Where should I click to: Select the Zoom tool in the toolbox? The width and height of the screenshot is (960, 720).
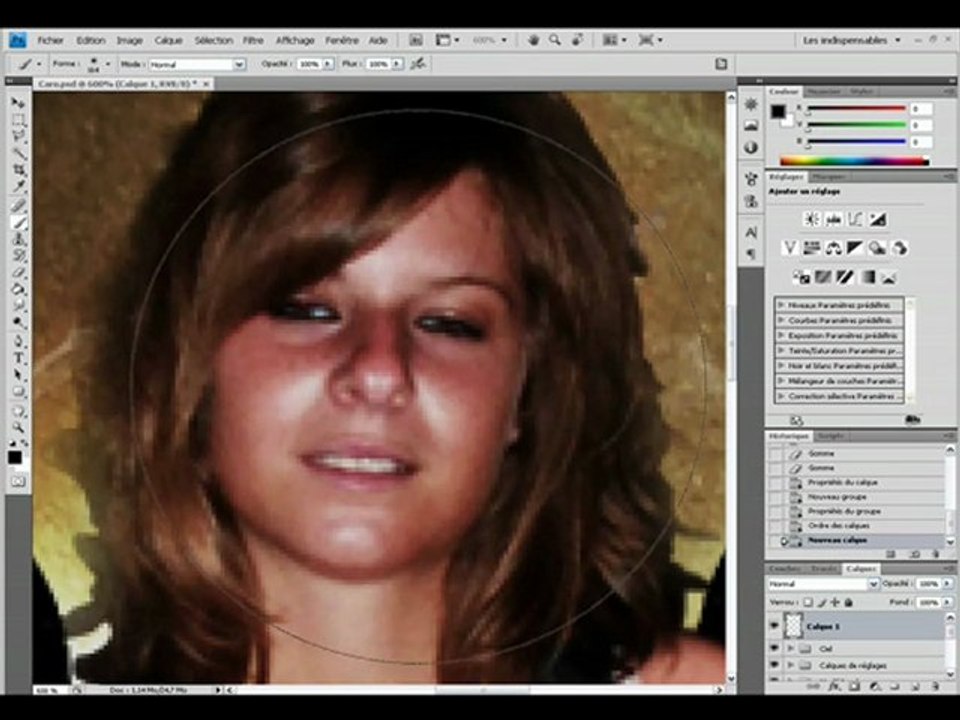(18, 427)
